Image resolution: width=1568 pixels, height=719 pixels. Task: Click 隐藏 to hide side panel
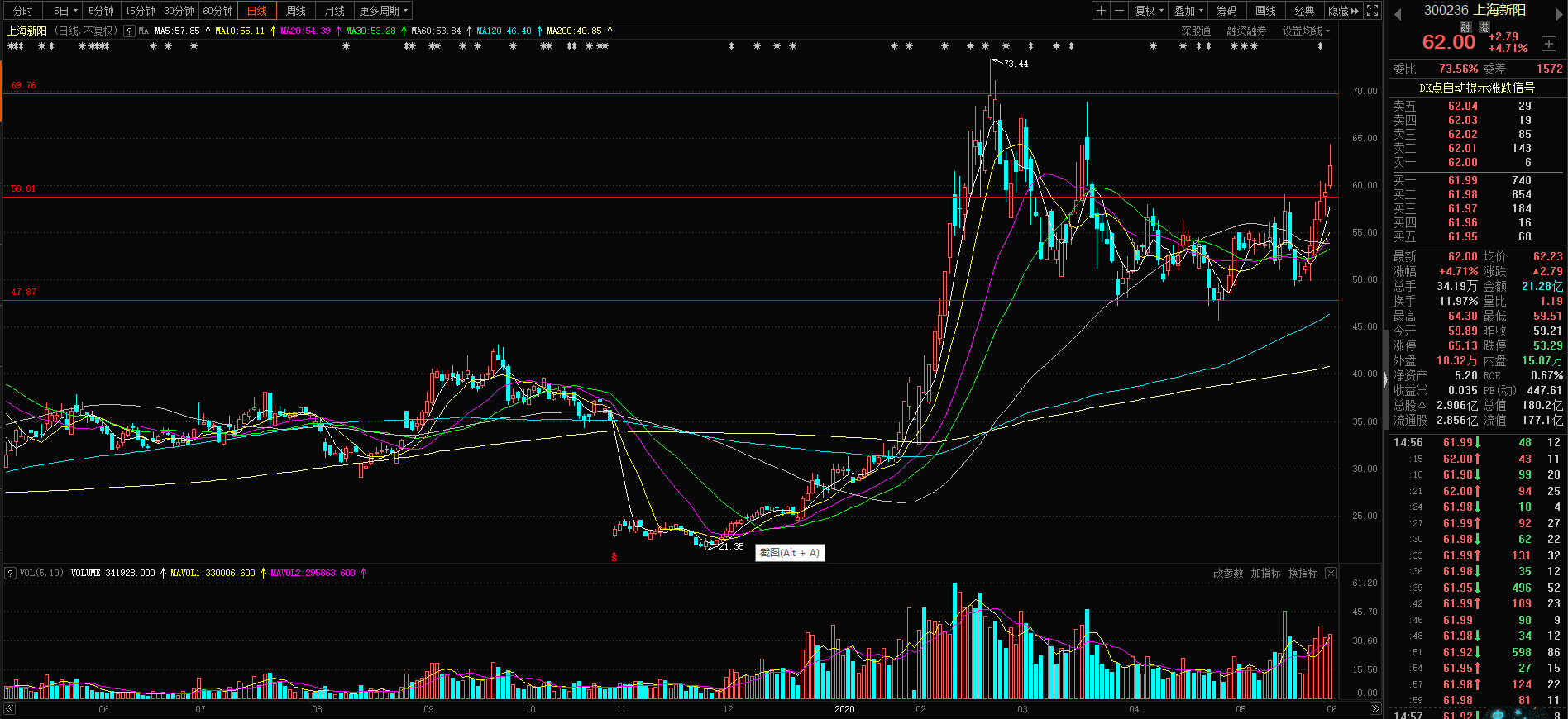[x=1343, y=11]
